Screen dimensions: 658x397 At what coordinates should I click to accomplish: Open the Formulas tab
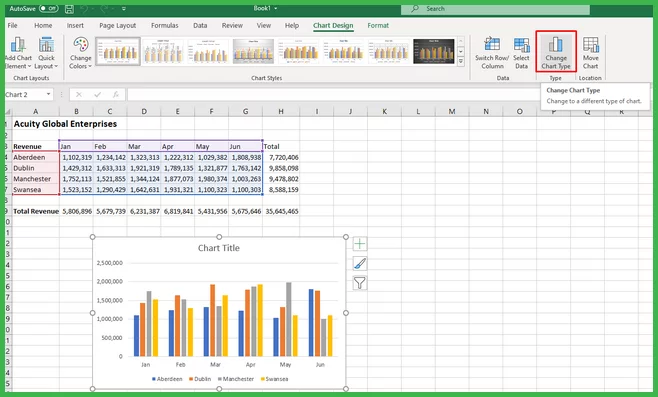[164, 26]
